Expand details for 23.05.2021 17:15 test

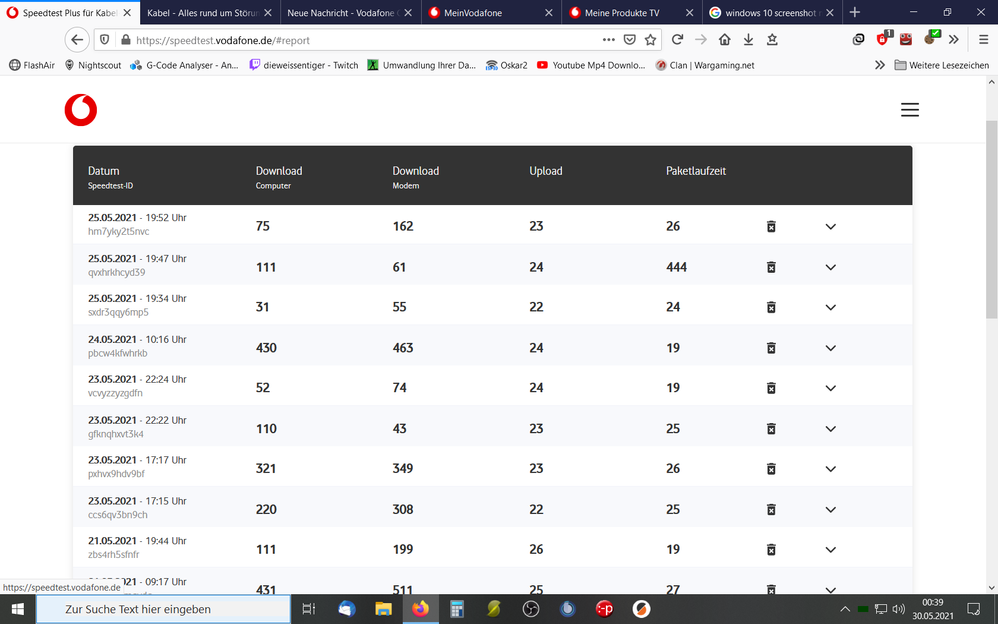click(831, 510)
